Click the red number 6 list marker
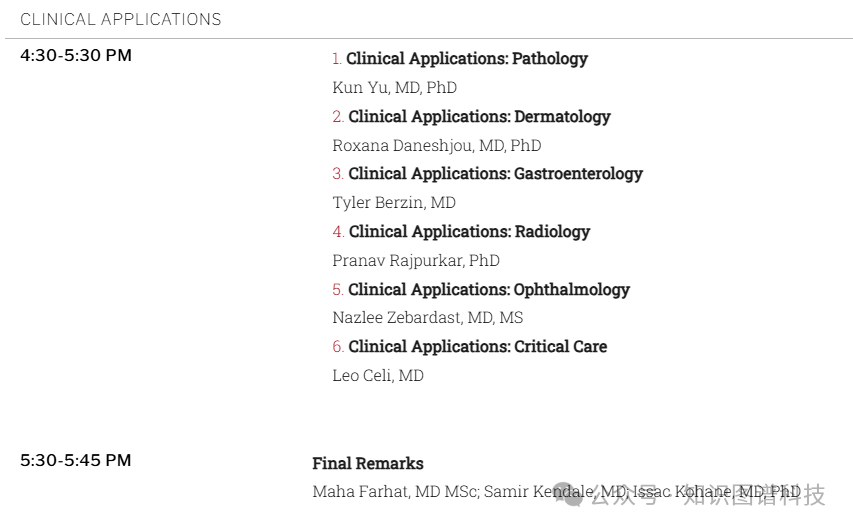Image resolution: width=853 pixels, height=529 pixels. tap(338, 347)
